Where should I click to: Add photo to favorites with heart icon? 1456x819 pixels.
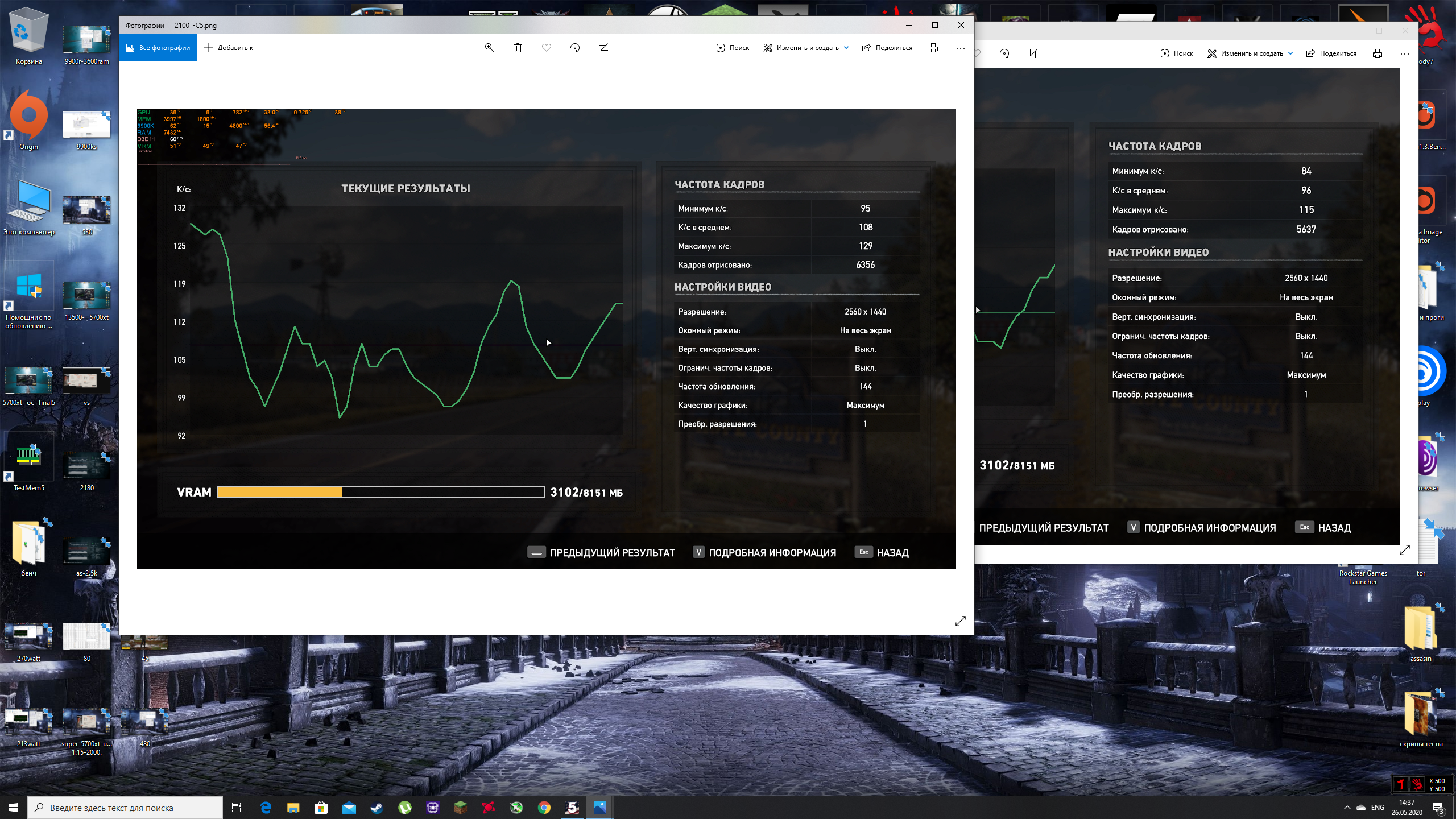pos(546,48)
